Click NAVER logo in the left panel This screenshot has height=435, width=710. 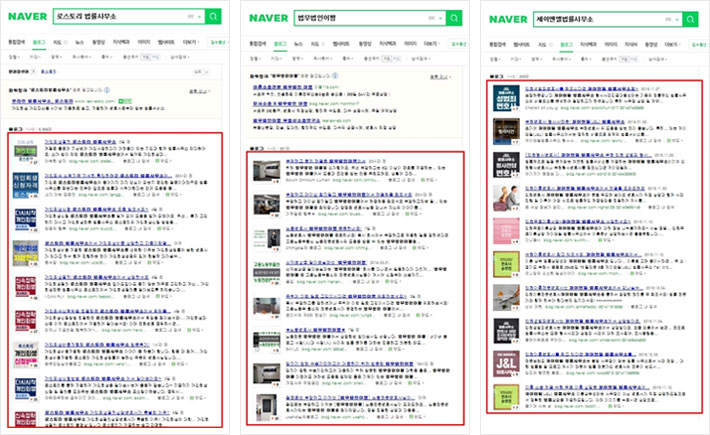29,18
